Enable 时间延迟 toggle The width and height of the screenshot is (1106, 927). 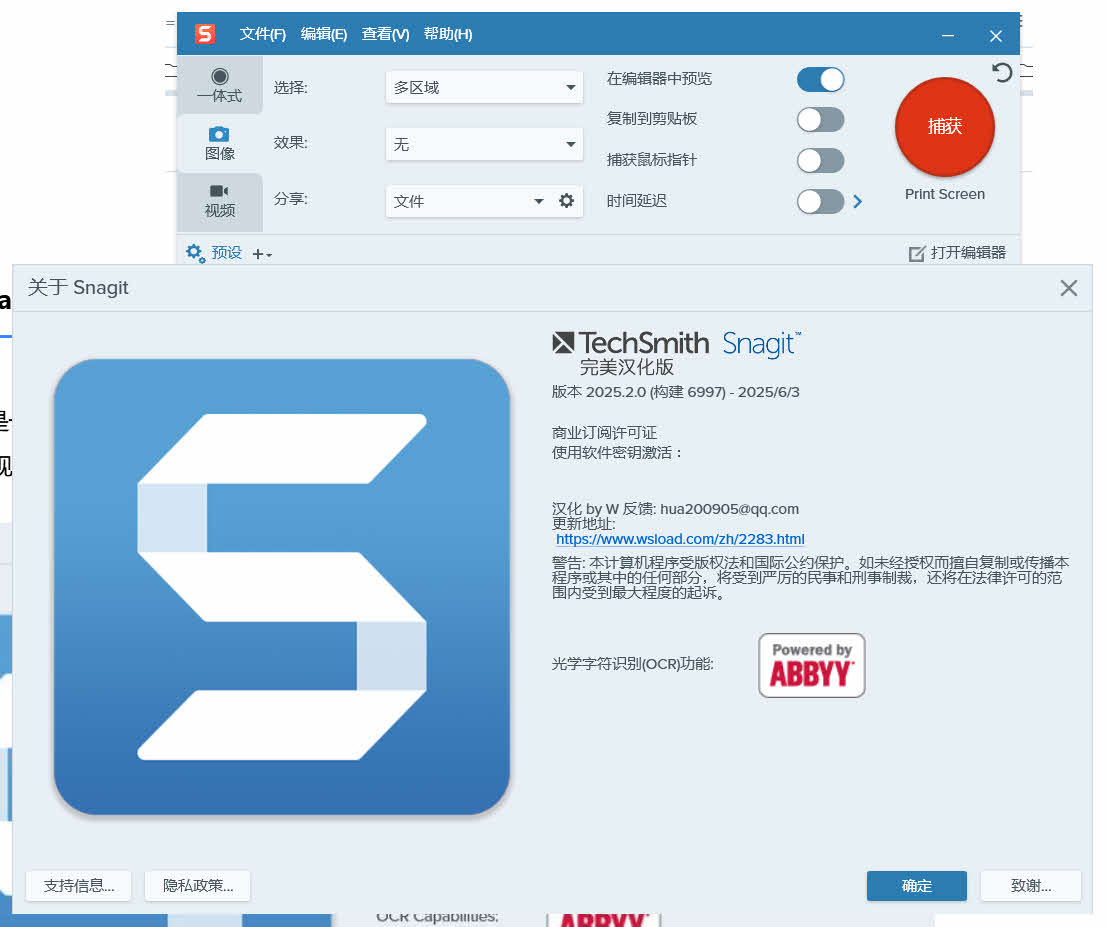(x=820, y=202)
